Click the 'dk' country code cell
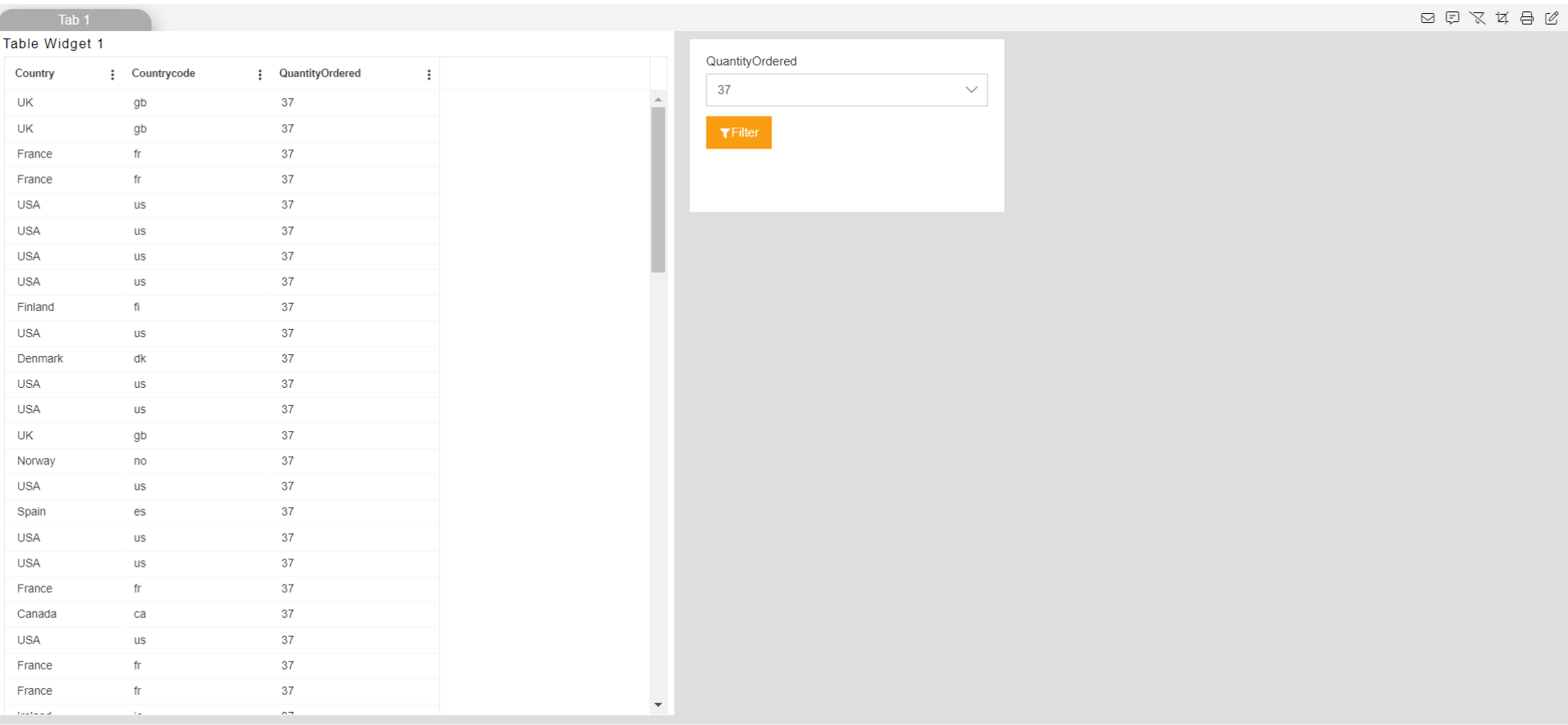This screenshot has height=725, width=1568. [140, 358]
